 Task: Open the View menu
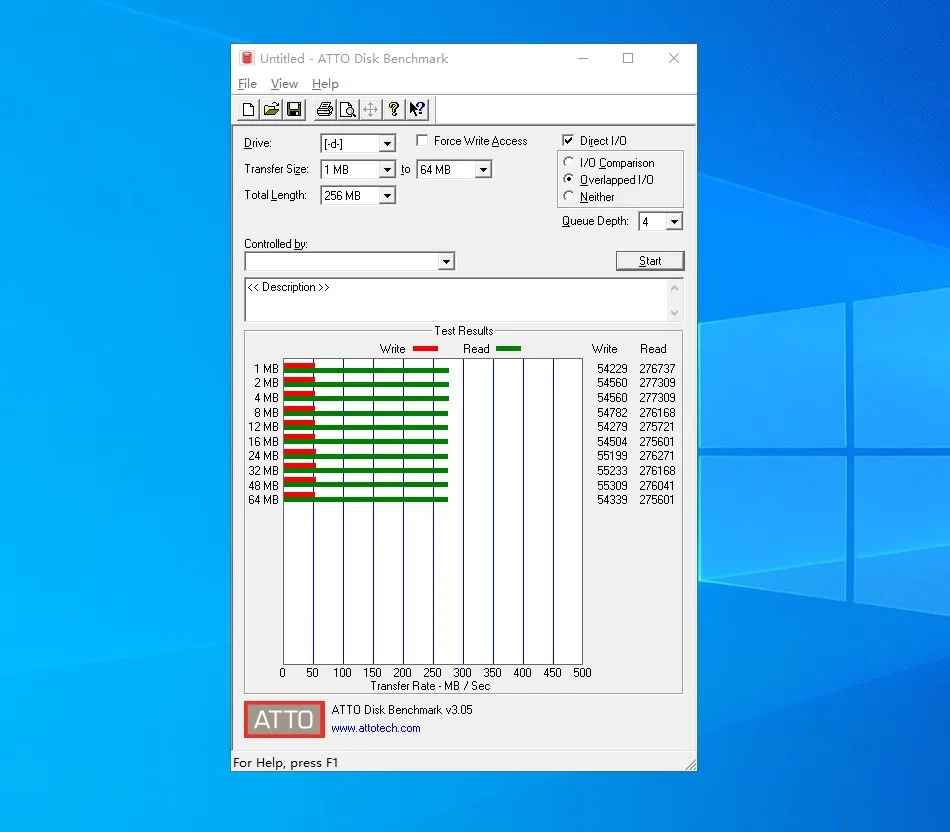[284, 84]
